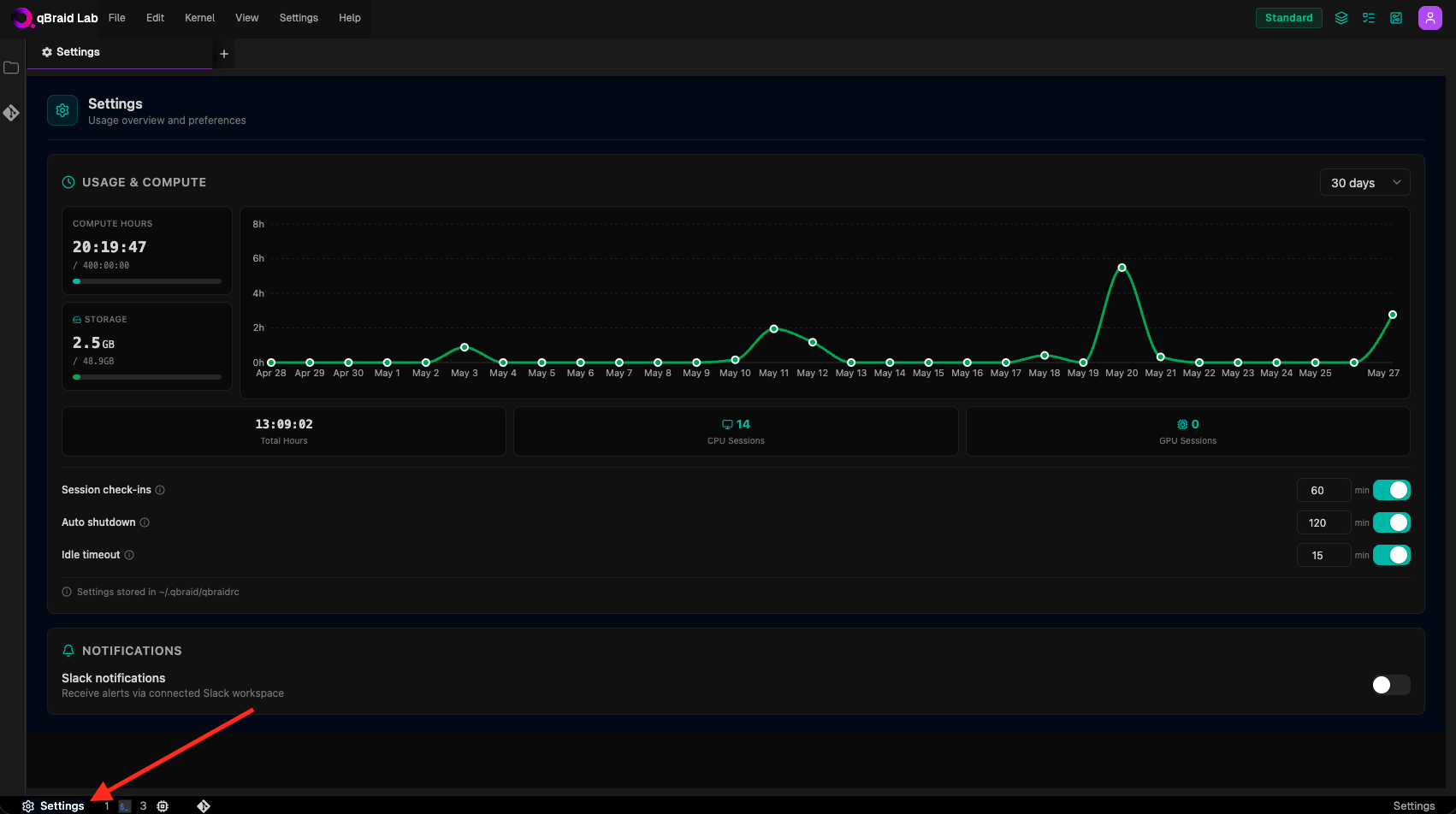Viewport: 1456px width, 814px height.
Task: Open the 30 days range dropdown
Action: 1365,183
